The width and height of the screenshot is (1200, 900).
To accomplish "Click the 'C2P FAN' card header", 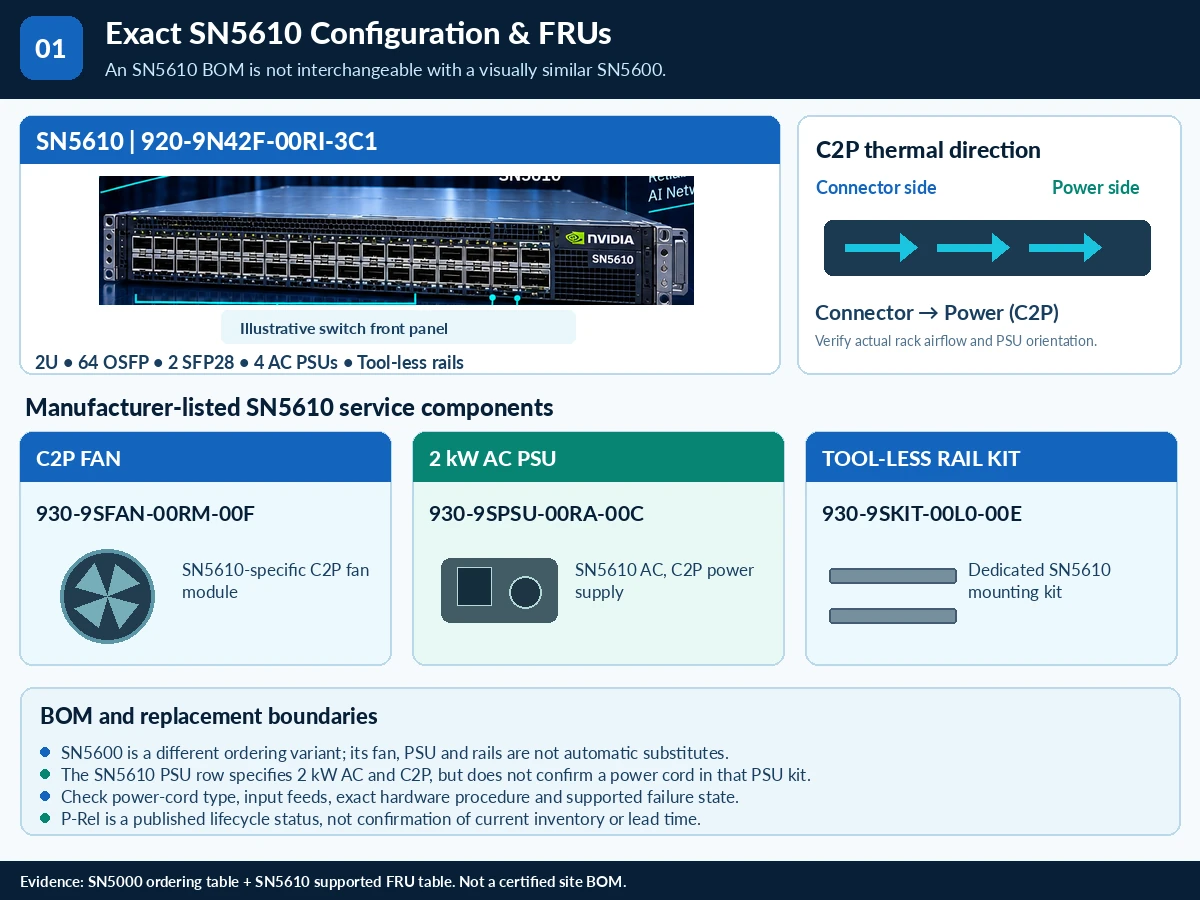I will (205, 457).
